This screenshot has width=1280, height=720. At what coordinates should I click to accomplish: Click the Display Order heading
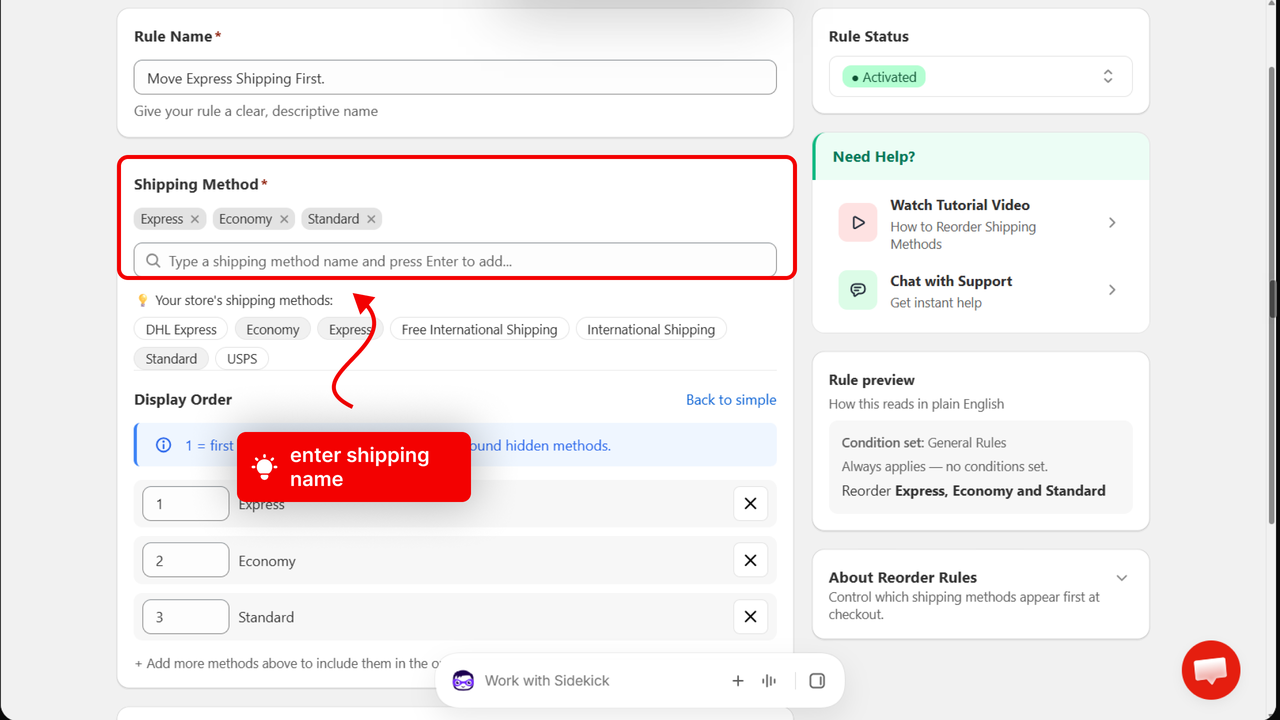coord(183,400)
